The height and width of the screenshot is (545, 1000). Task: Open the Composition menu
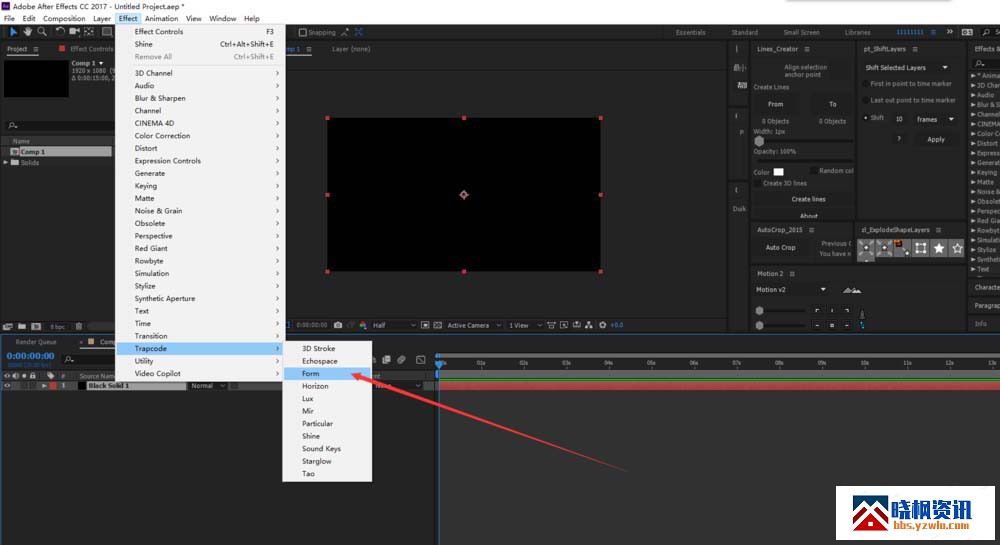(x=64, y=18)
